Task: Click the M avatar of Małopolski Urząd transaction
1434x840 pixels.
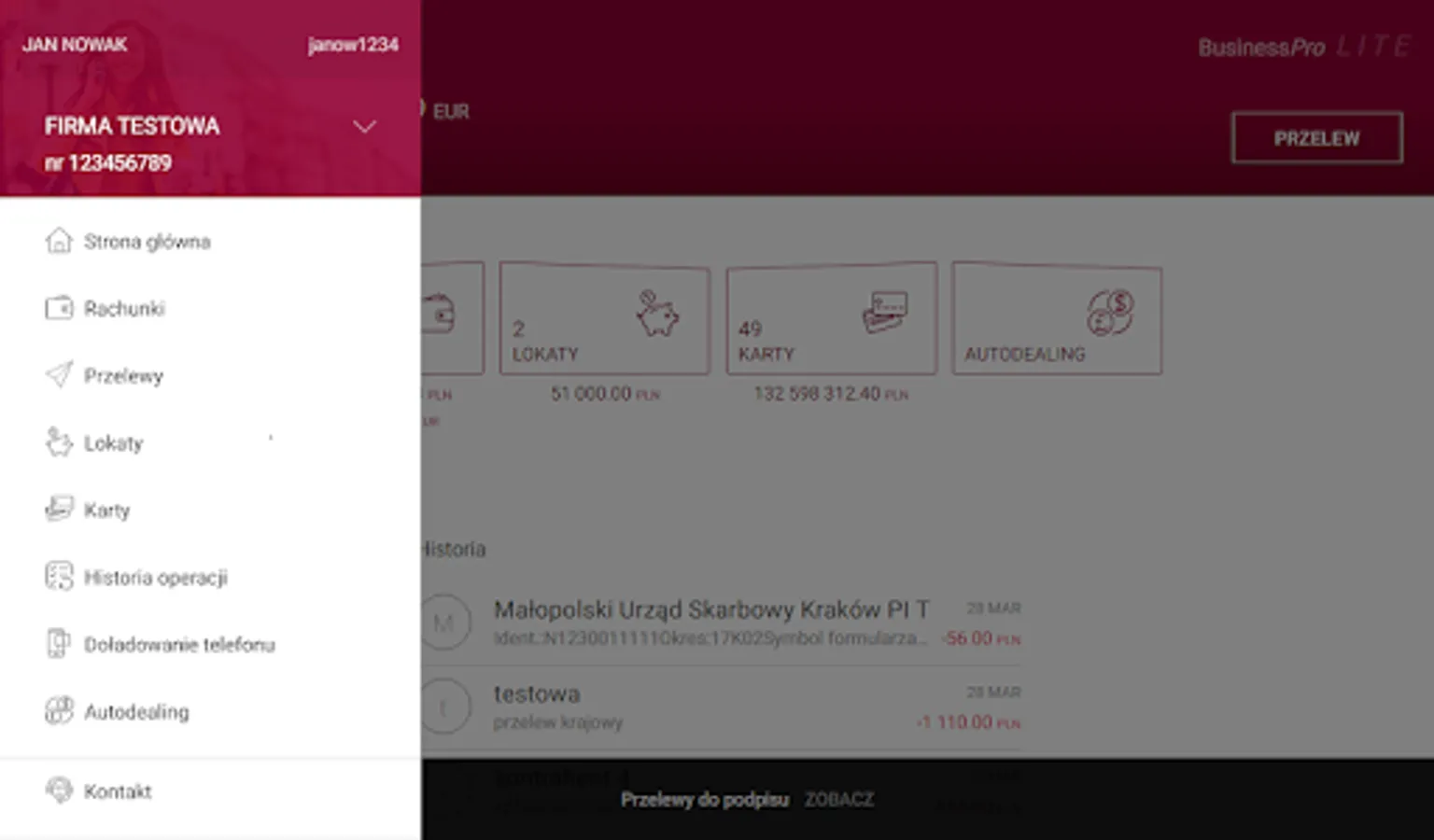Action: 443,623
